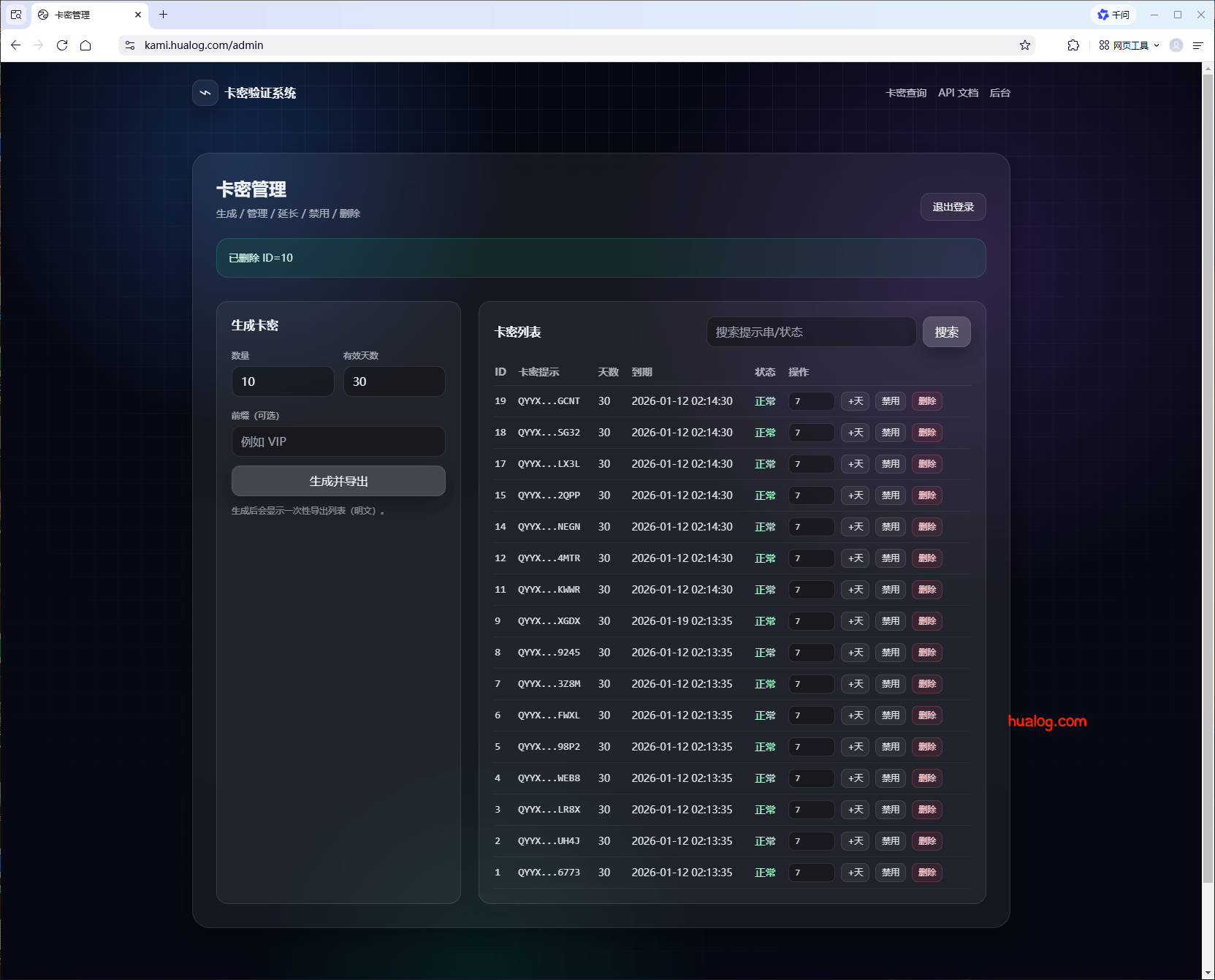Open the user profile avatar icon

pyautogui.click(x=1176, y=45)
